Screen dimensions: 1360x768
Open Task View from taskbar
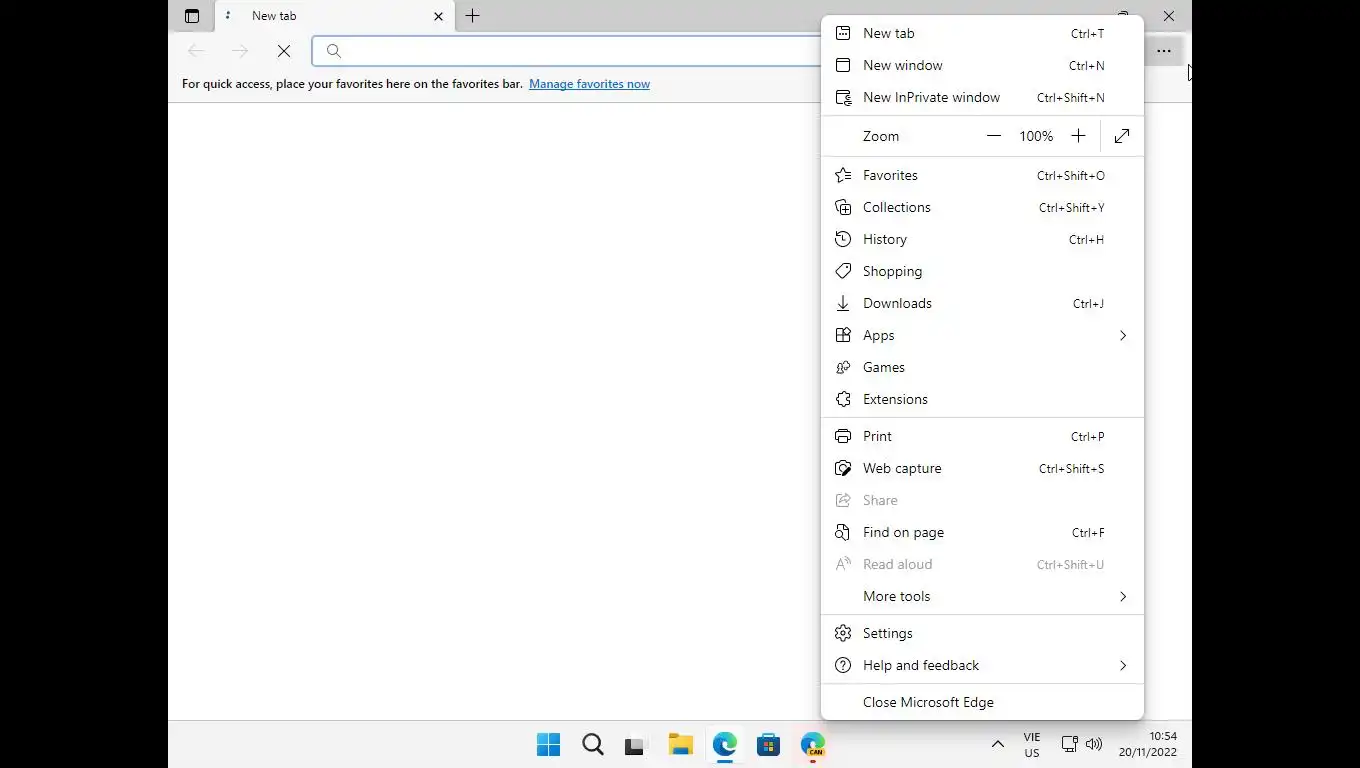point(635,745)
